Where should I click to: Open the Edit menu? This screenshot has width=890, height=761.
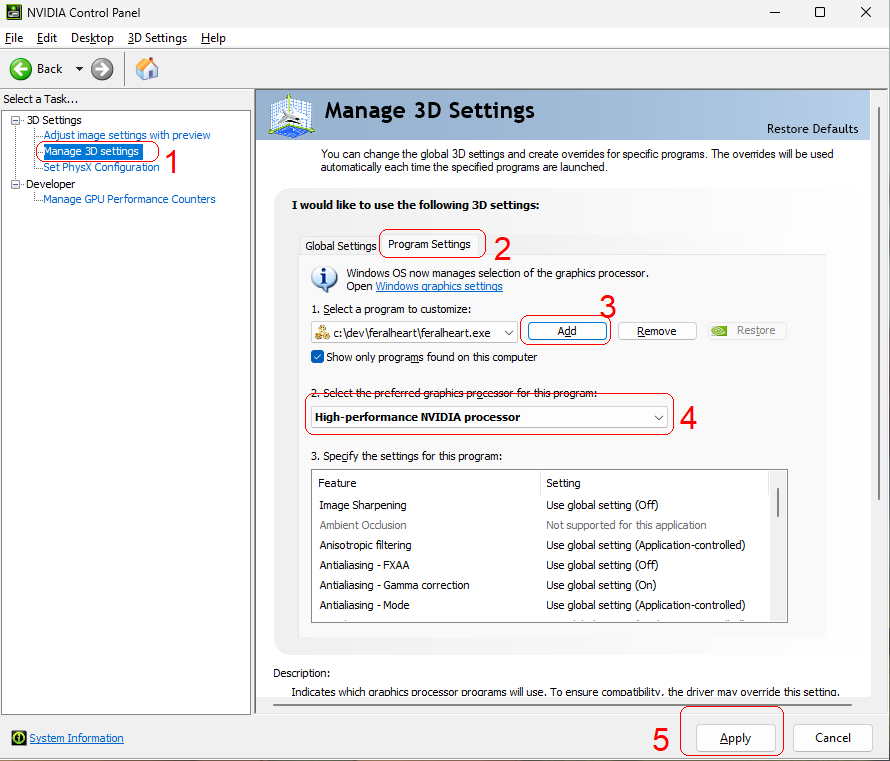tap(47, 38)
